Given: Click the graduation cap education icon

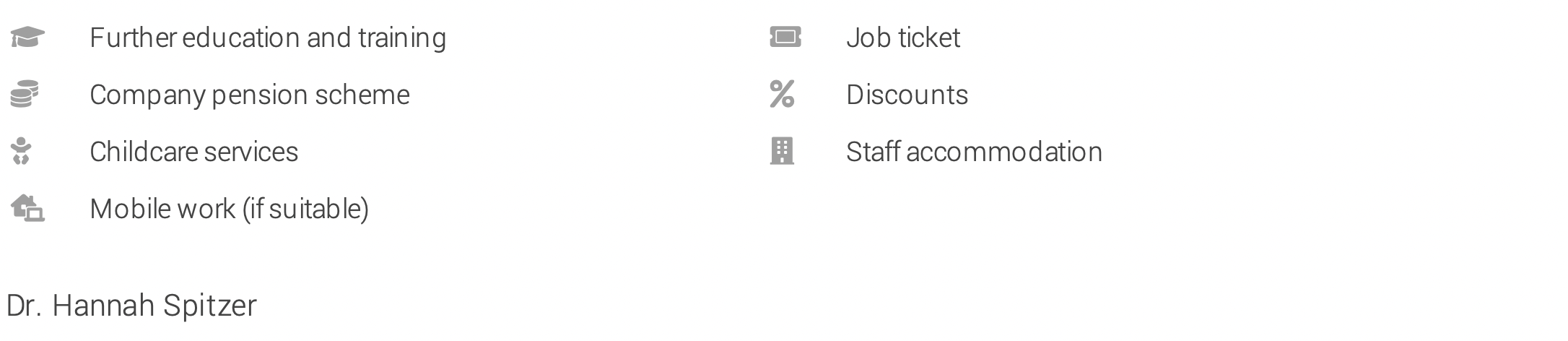Looking at the screenshot, I should (27, 37).
